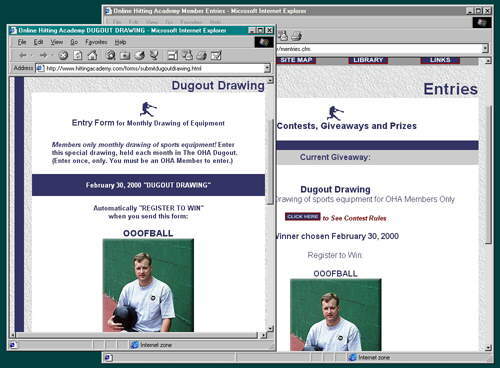Screen dimensions: 500x368
Task: Click the CLICK HERE contest rules button
Action: coord(303,217)
